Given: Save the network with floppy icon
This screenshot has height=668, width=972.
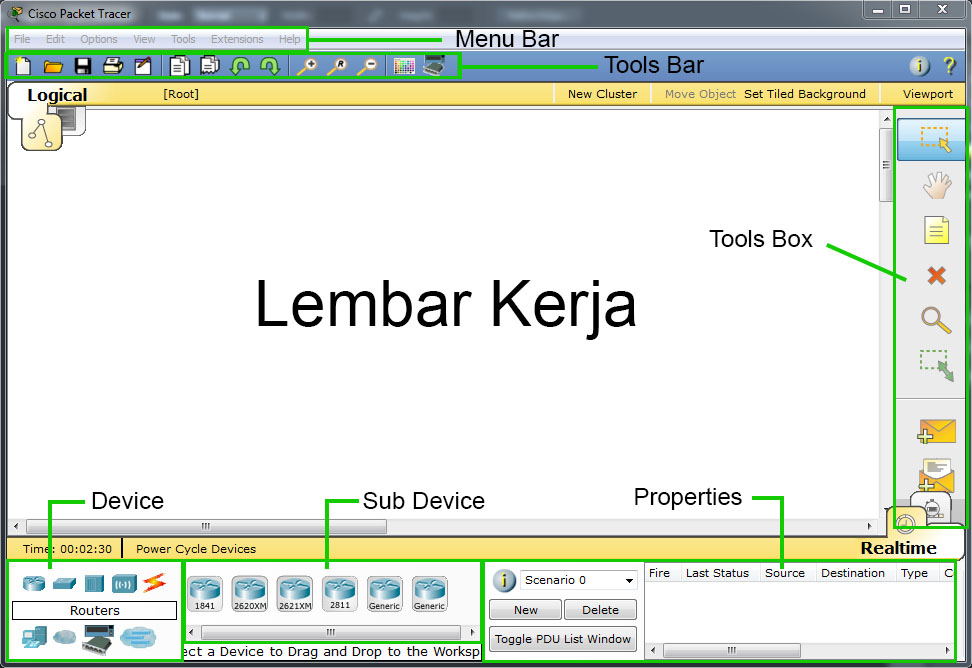Looking at the screenshot, I should click(83, 66).
